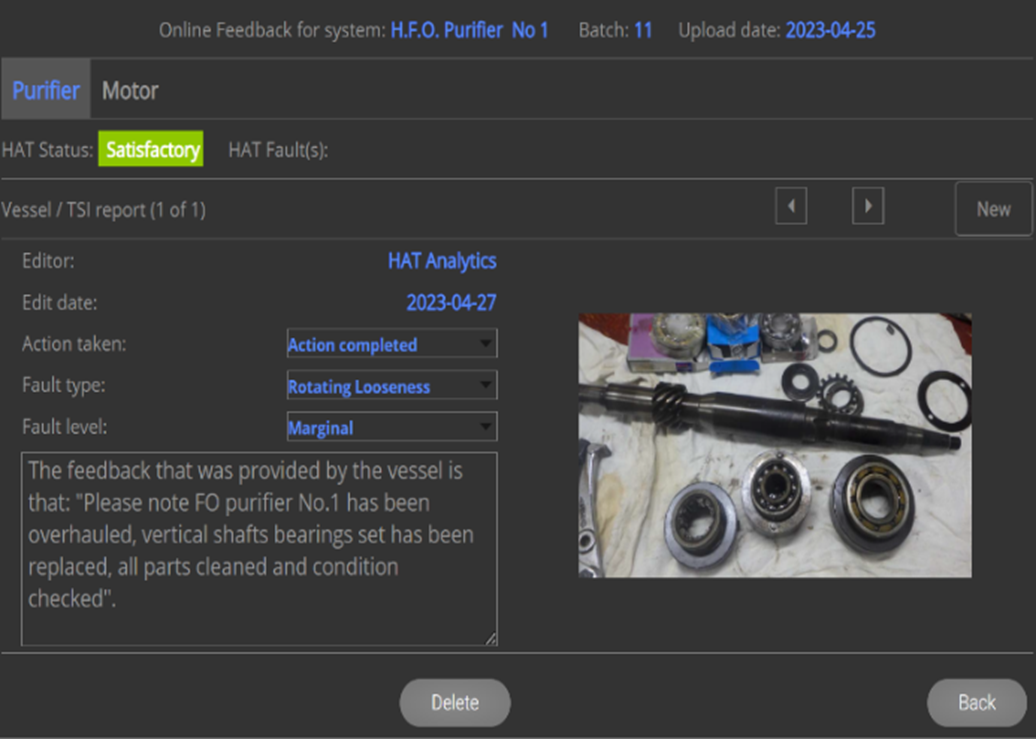1036x739 pixels.
Task: Click the green Satisfactory status badge
Action: coord(150,150)
